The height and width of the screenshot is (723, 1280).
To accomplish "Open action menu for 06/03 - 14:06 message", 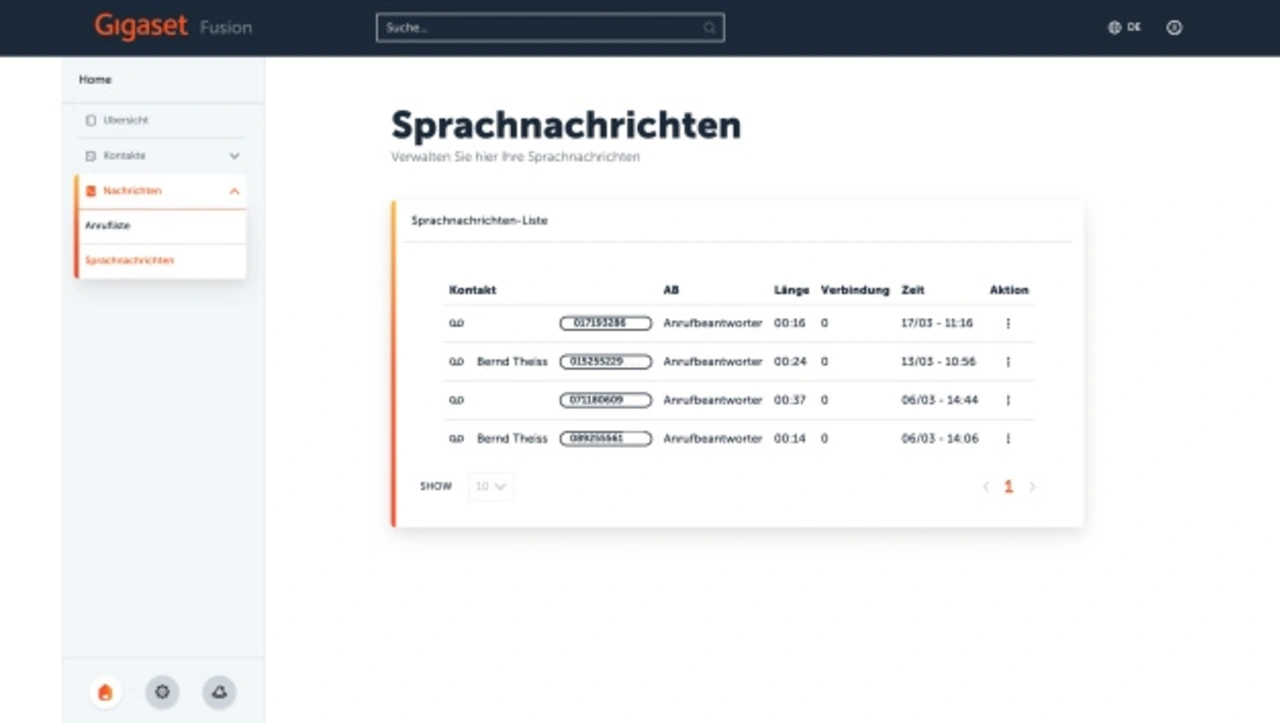I will point(1008,439).
